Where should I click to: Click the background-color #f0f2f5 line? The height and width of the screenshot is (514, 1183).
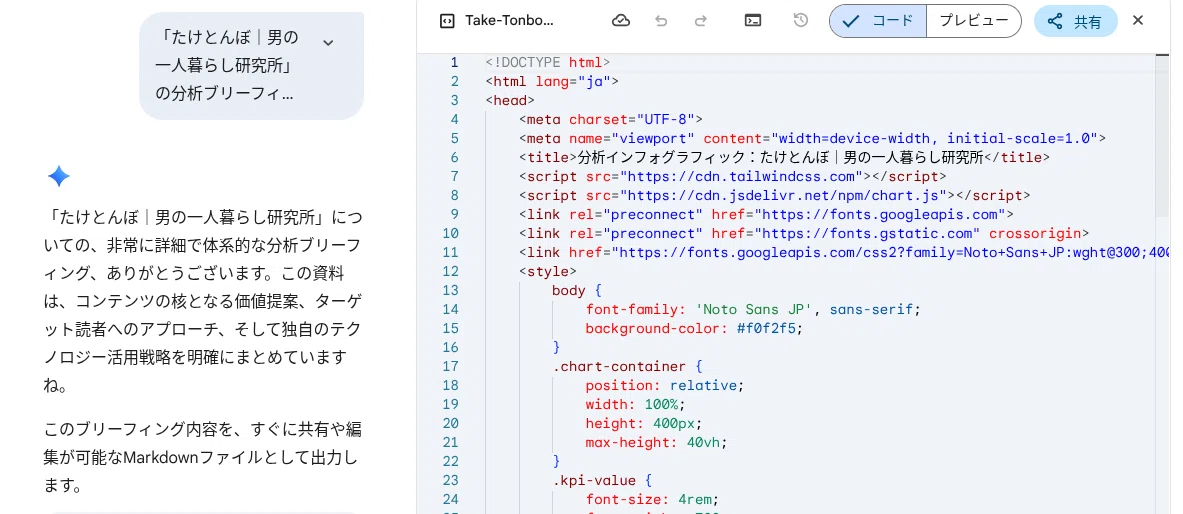[x=695, y=328]
